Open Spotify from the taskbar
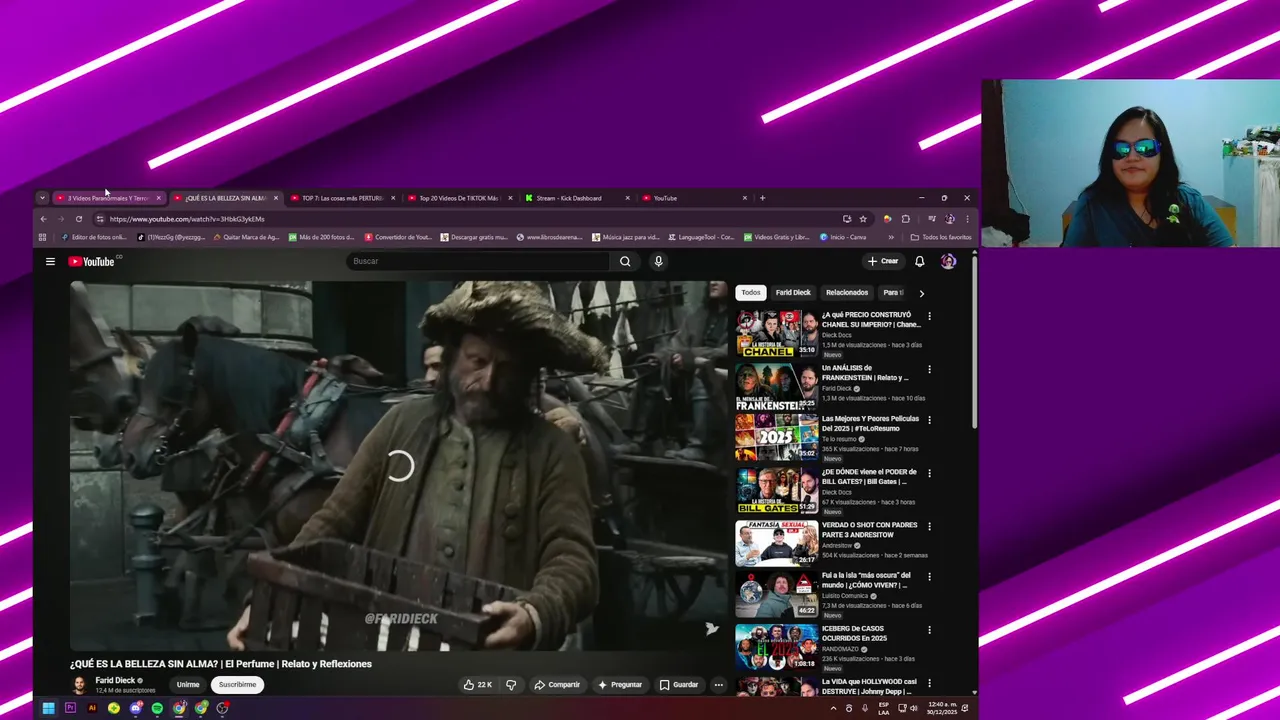 pos(157,708)
